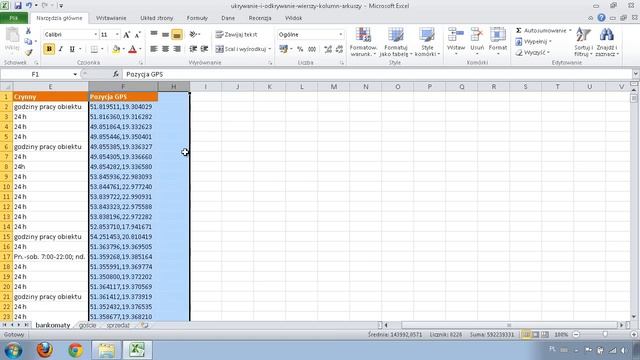Toggle underline formatting

pyautogui.click(x=72, y=49)
